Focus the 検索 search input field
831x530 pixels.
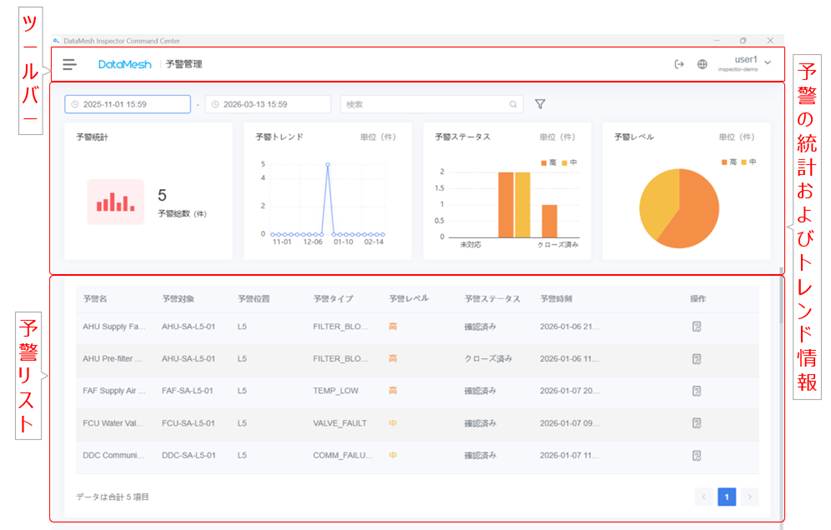point(425,104)
